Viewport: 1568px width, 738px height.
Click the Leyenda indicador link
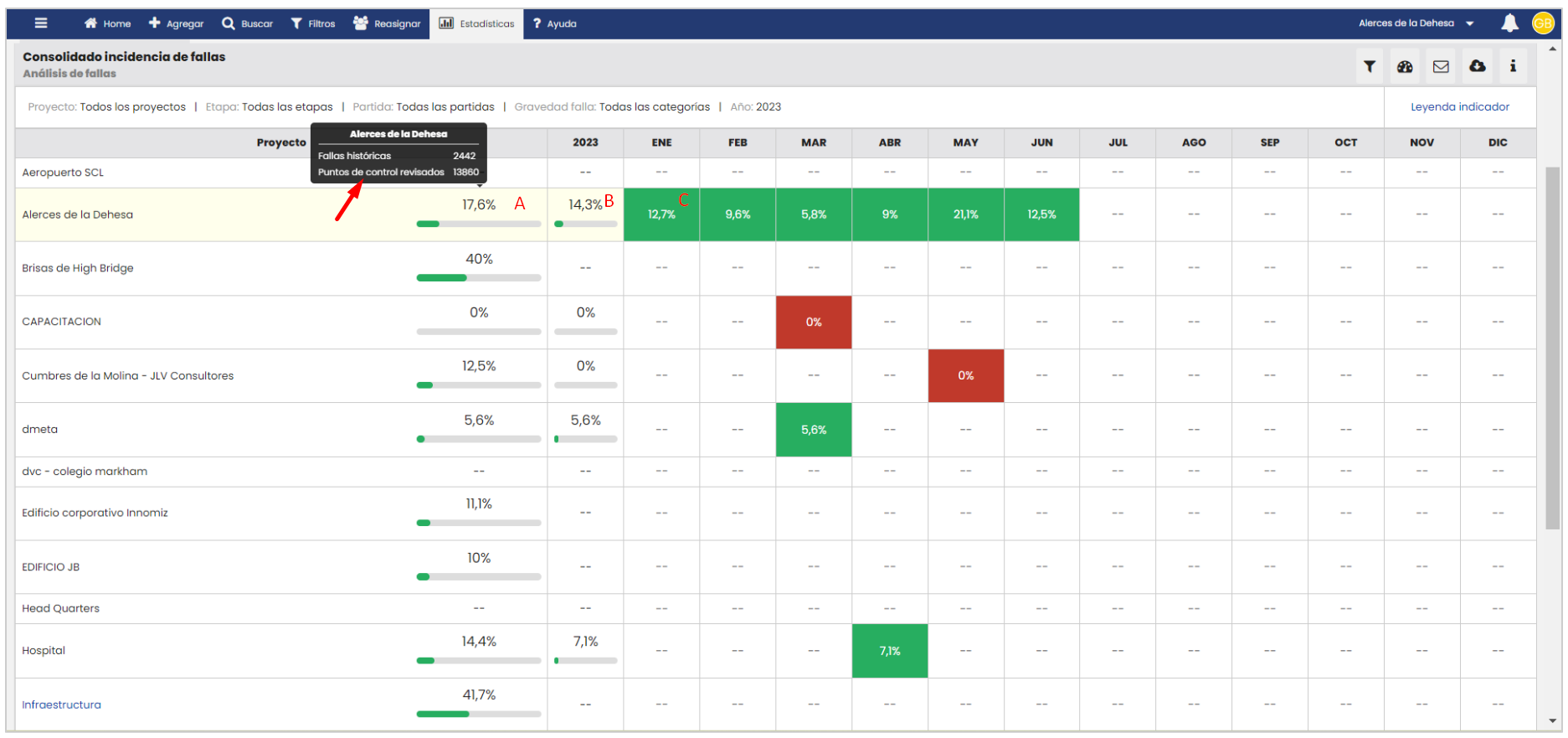[1459, 107]
